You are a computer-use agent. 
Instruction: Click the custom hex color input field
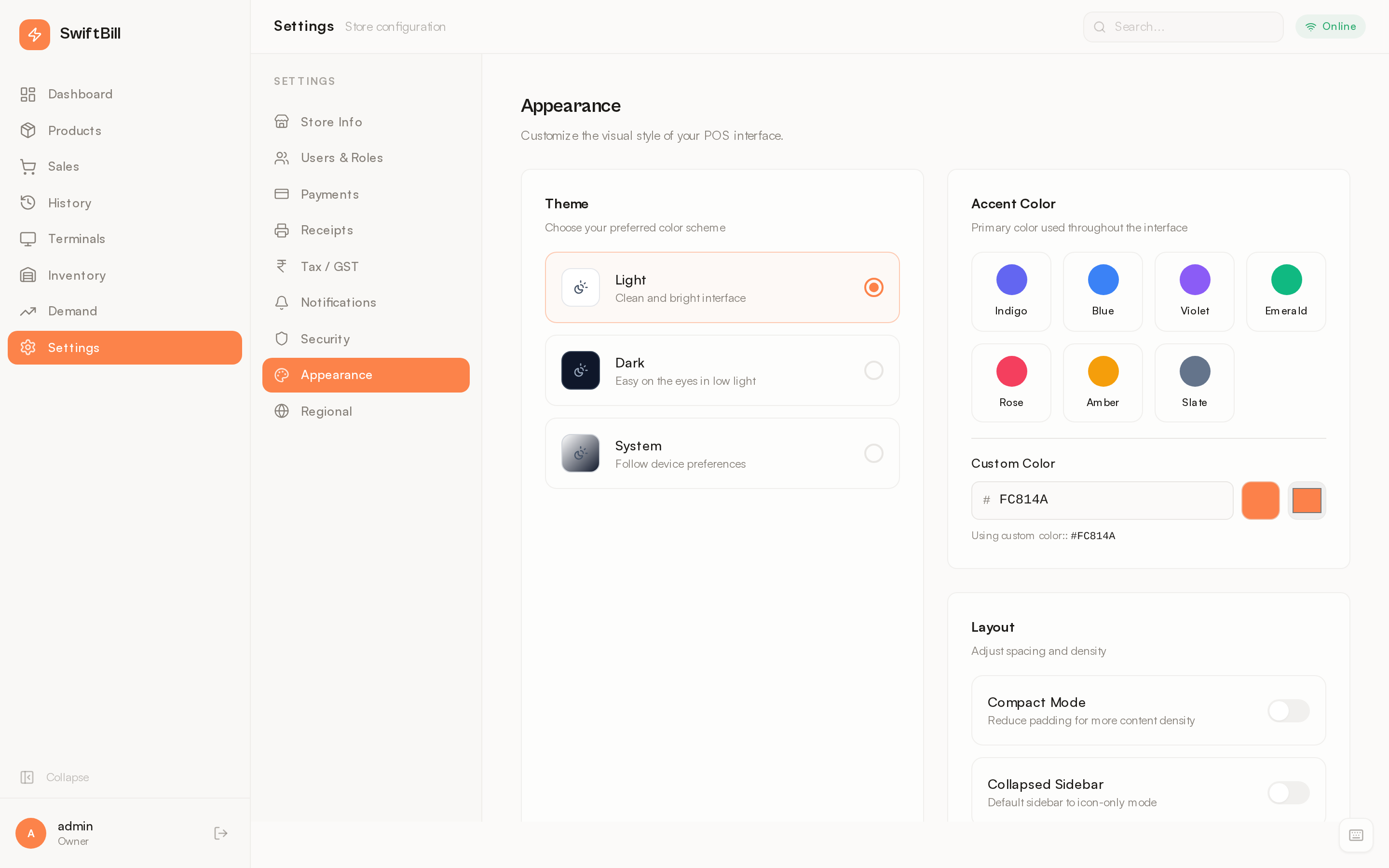pos(1102,500)
